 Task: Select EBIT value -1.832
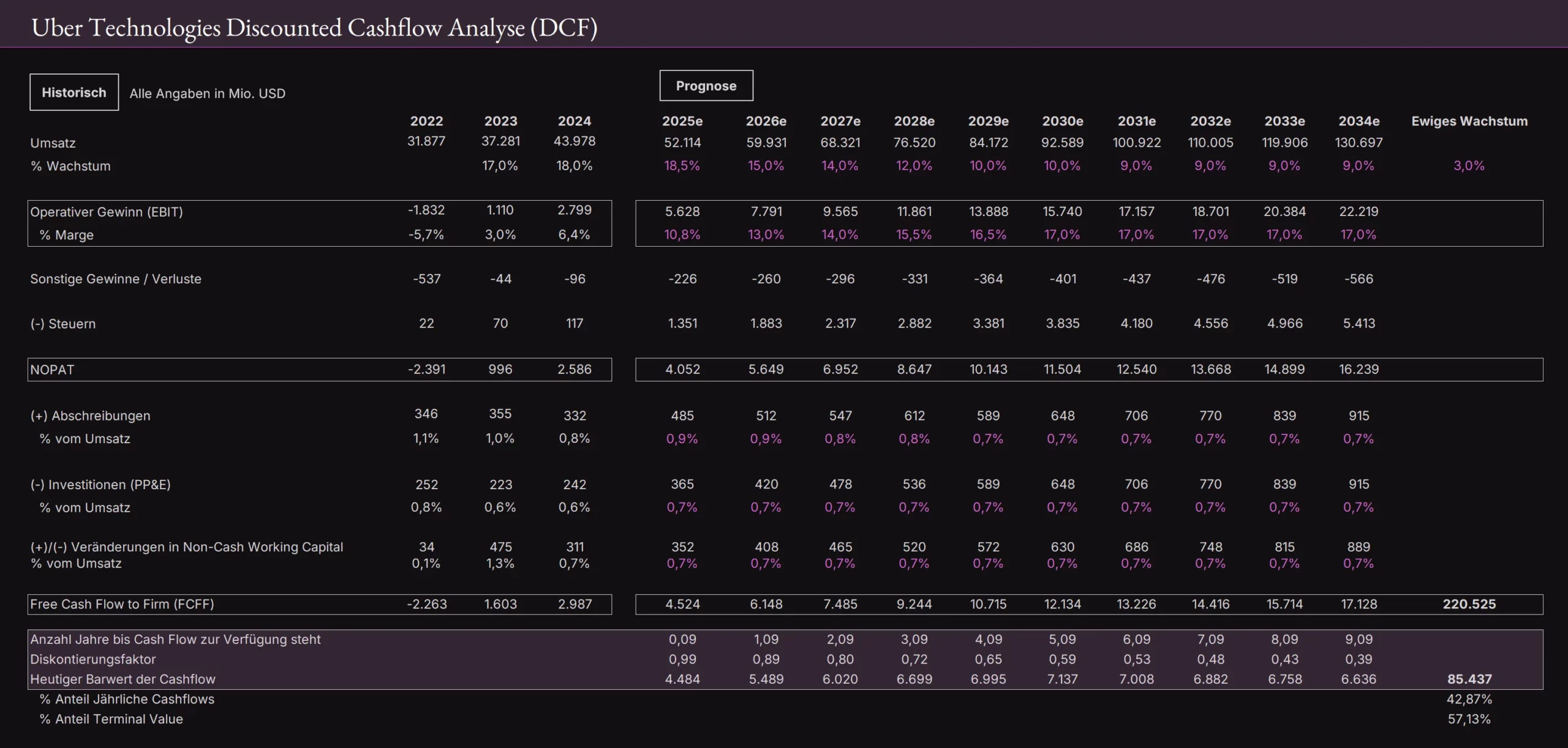[426, 210]
